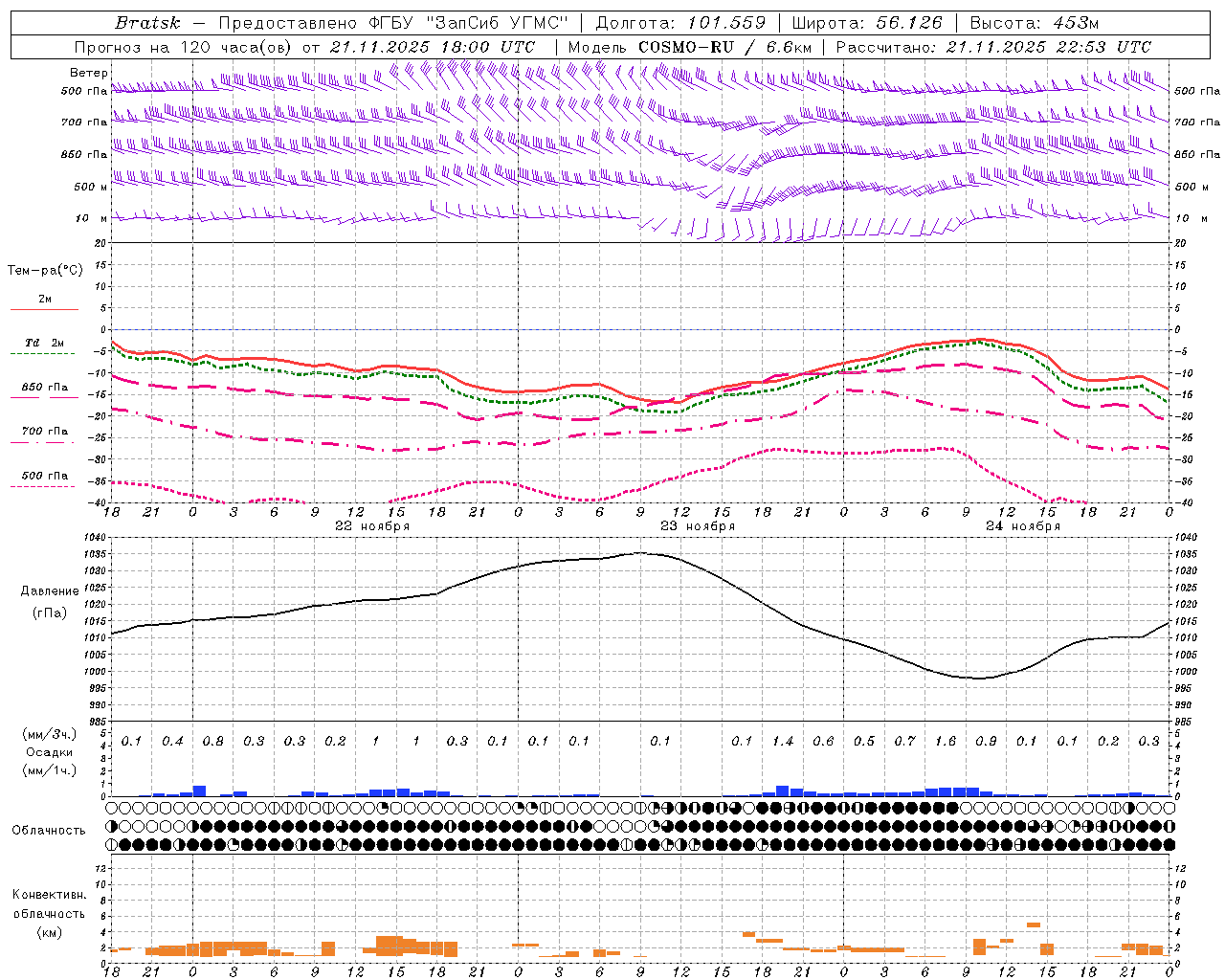Click the precipitation value "0.4"
This screenshot has width=1225, height=980.
[172, 742]
